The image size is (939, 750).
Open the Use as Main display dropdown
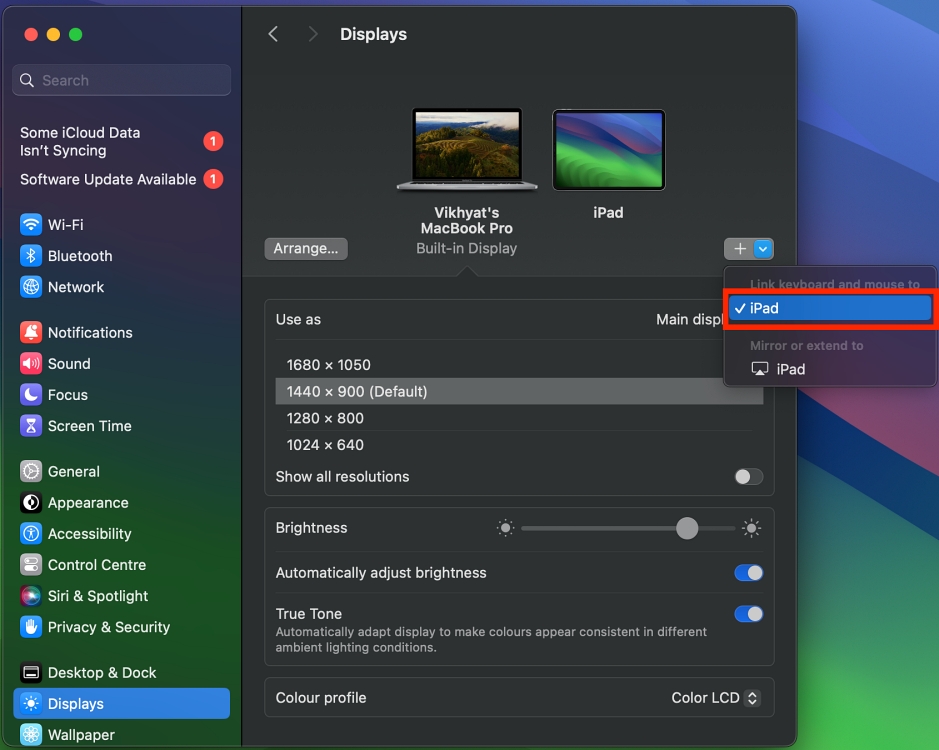coord(690,319)
